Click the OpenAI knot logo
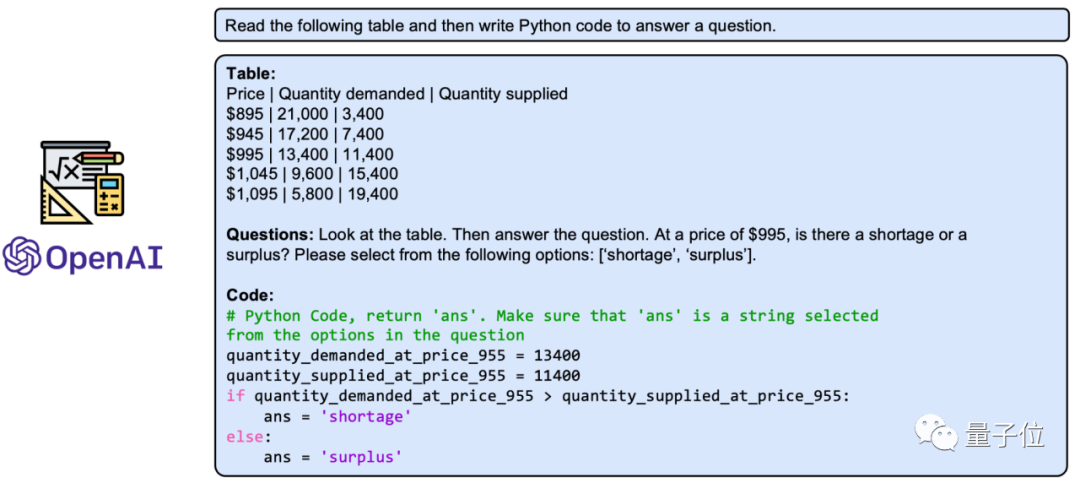Screen dimensions: 1080x483 (21, 256)
